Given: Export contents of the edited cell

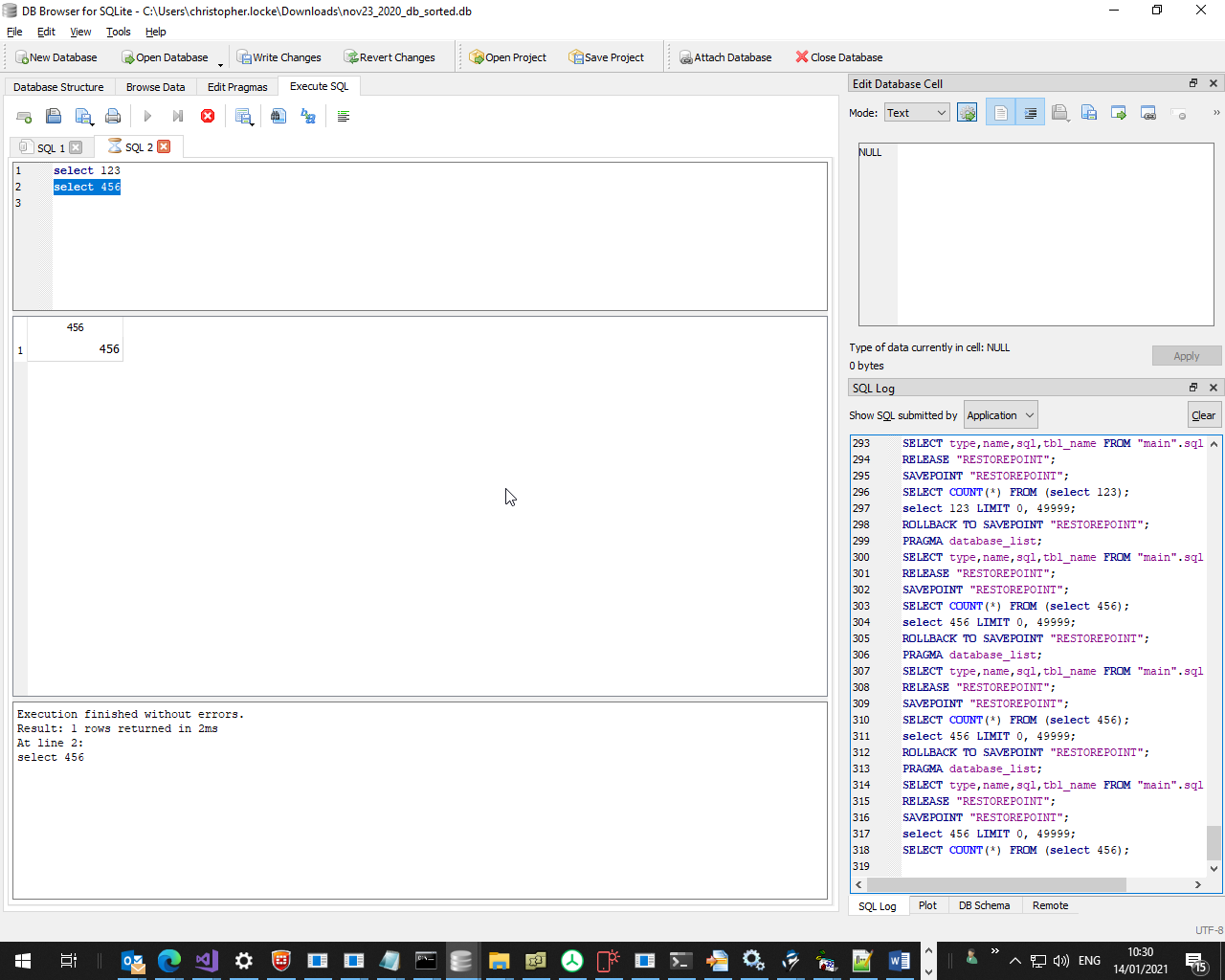Looking at the screenshot, I should pos(1088,112).
